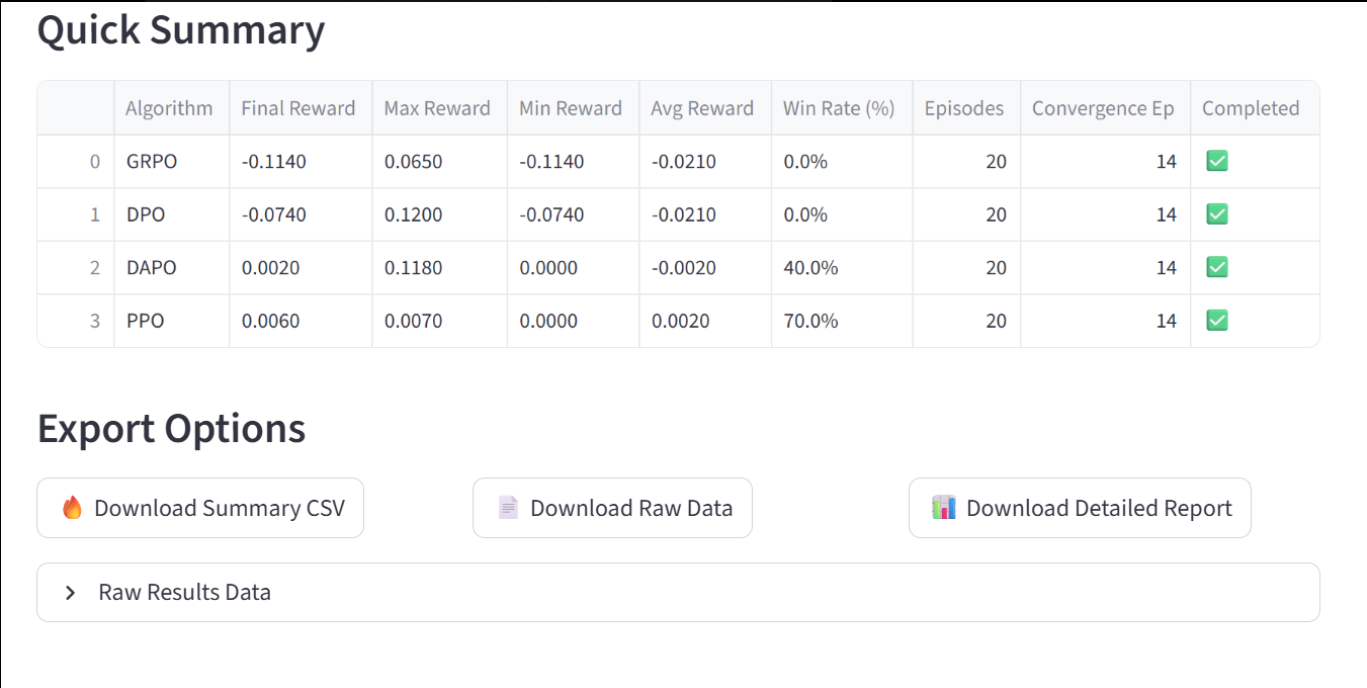Click the Download Detailed Report button
This screenshot has height=688, width=1367.
tap(1080, 508)
